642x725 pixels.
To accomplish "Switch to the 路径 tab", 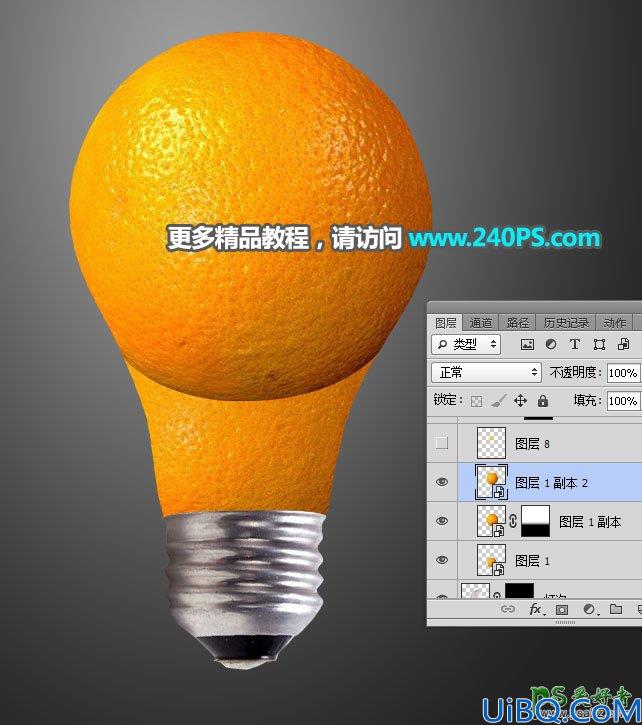I will [518, 323].
